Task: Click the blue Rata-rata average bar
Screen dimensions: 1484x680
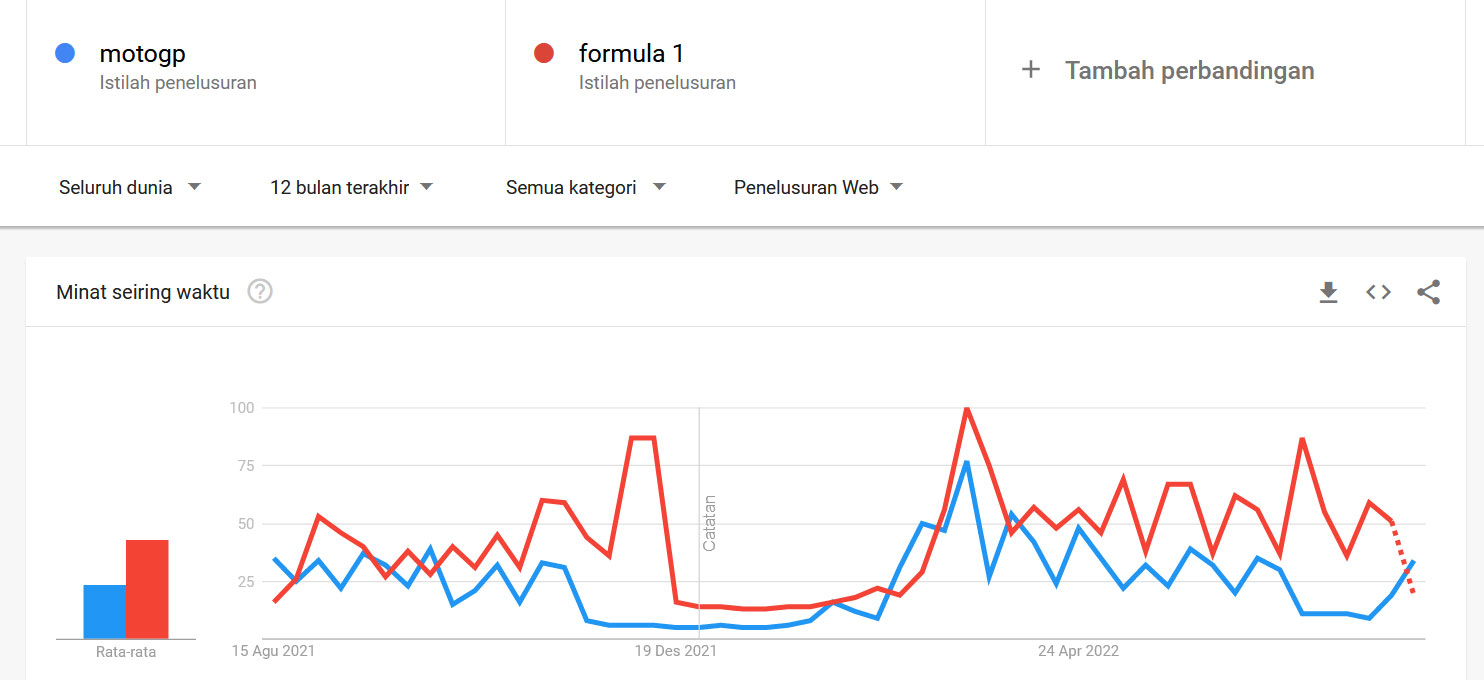Action: 104,612
